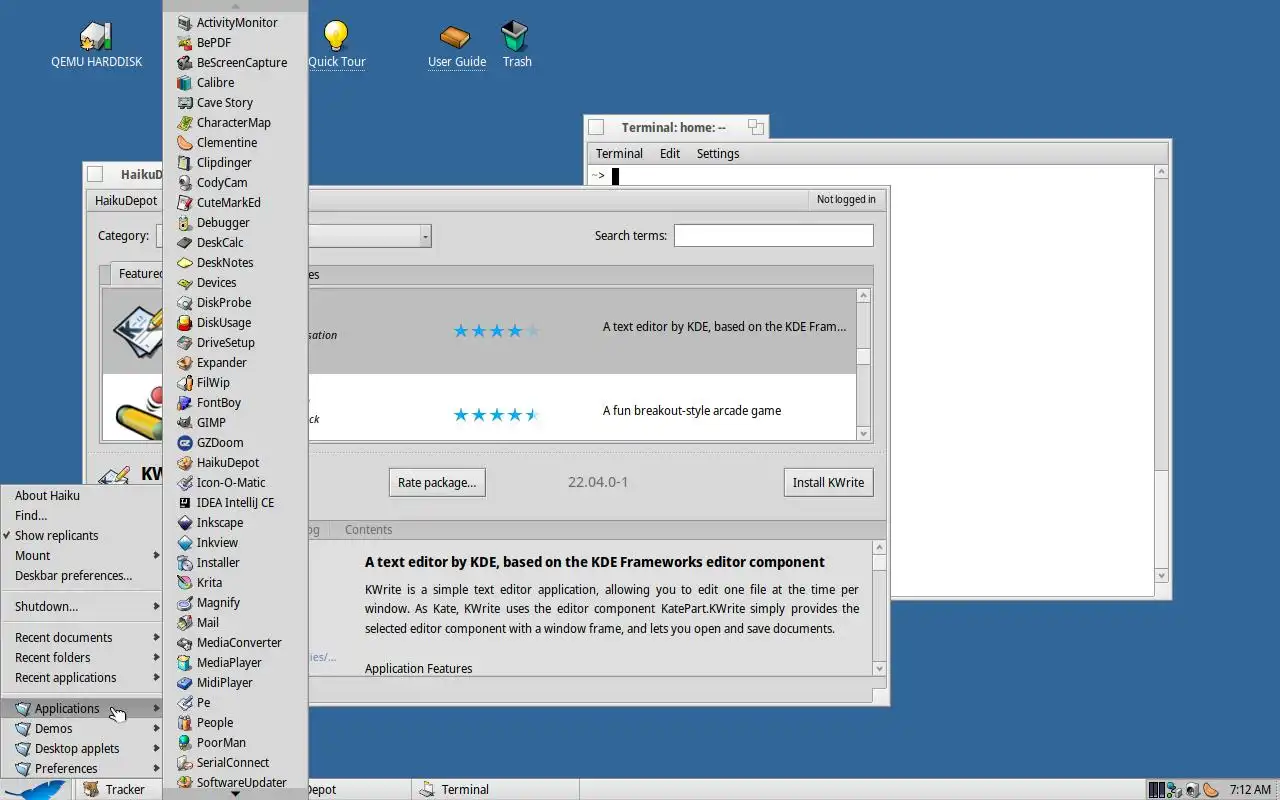Expand Recent folders submenu
The image size is (1280, 800).
(82, 657)
